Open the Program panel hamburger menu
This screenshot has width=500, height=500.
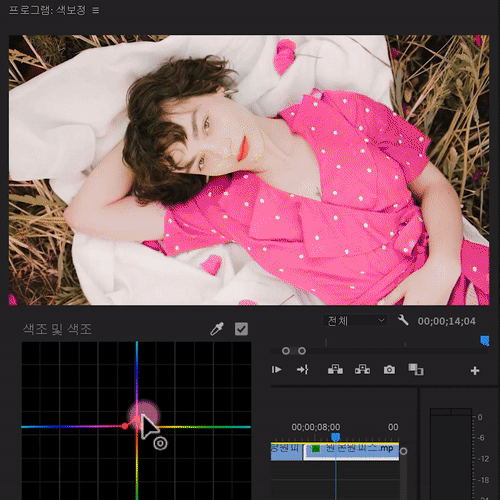coord(96,10)
